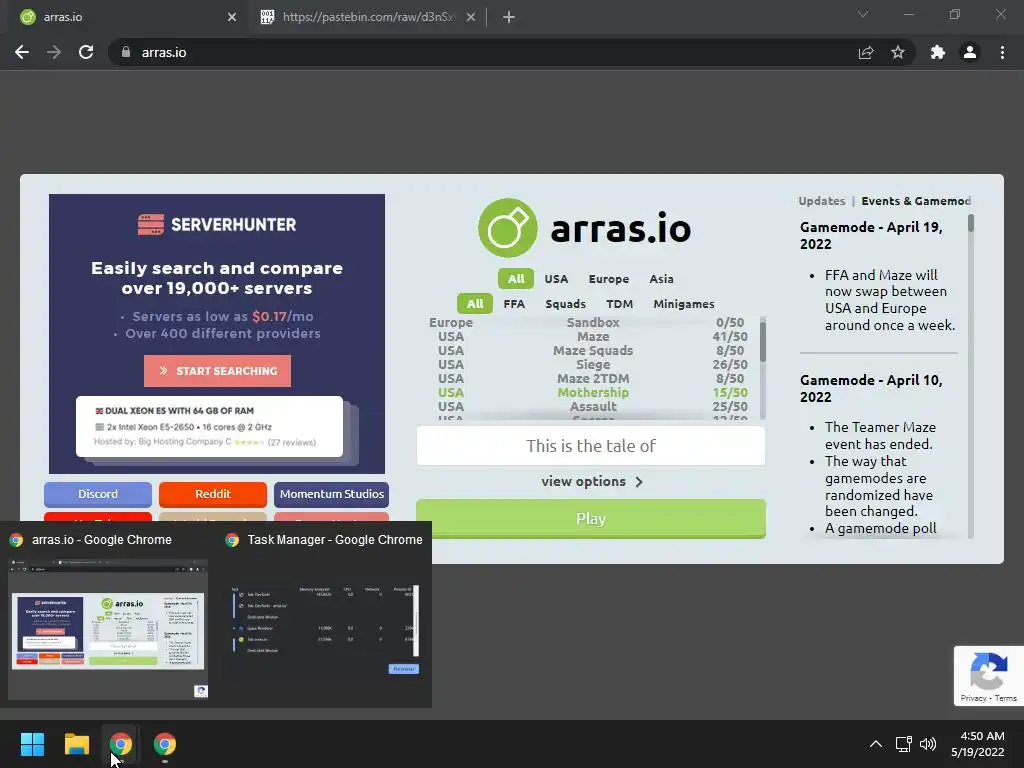Filter servers by Asia region
Viewport: 1024px width, 768px height.
point(661,279)
